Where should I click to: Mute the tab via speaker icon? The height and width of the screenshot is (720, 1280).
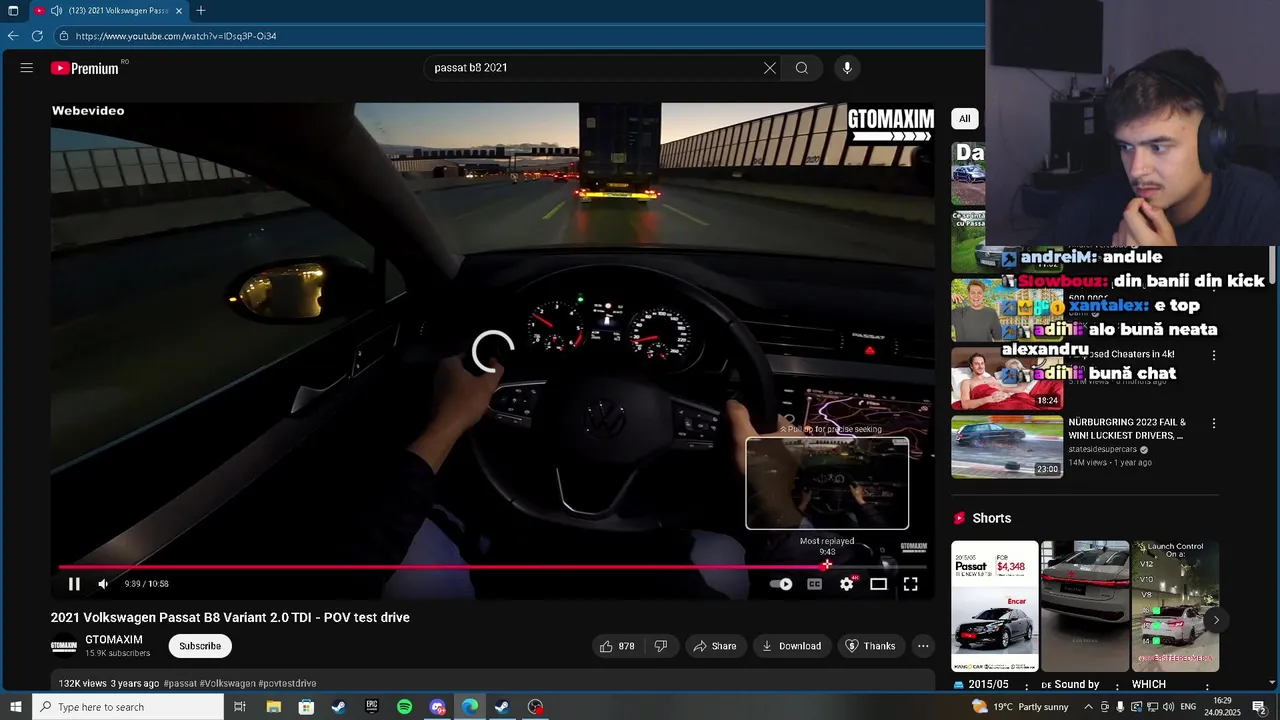(57, 11)
